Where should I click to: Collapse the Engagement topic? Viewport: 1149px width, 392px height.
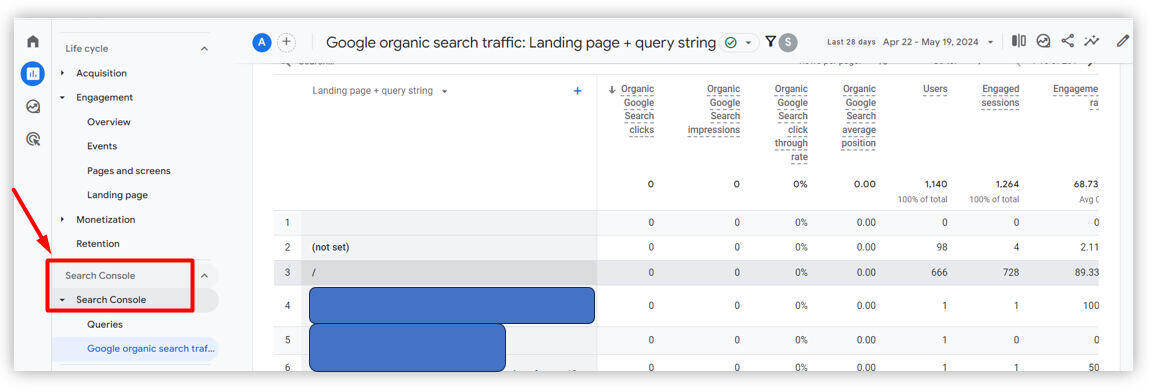(105, 97)
